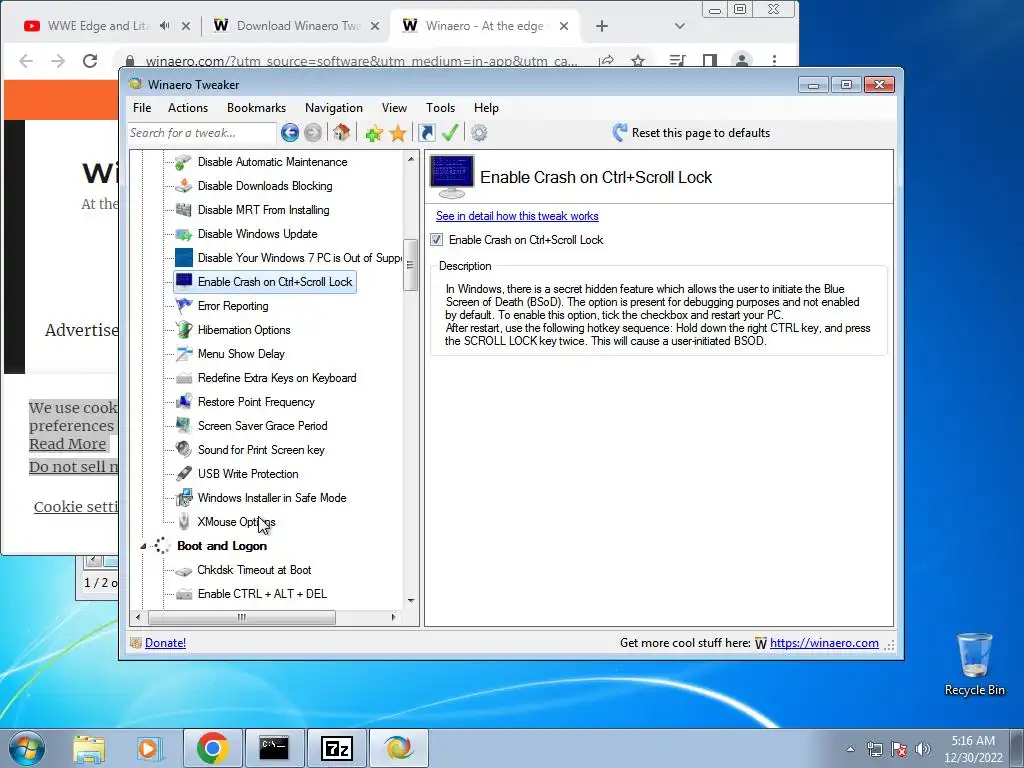
Task: Select Redefine Extra Keys on Keyboard item
Action: point(277,378)
